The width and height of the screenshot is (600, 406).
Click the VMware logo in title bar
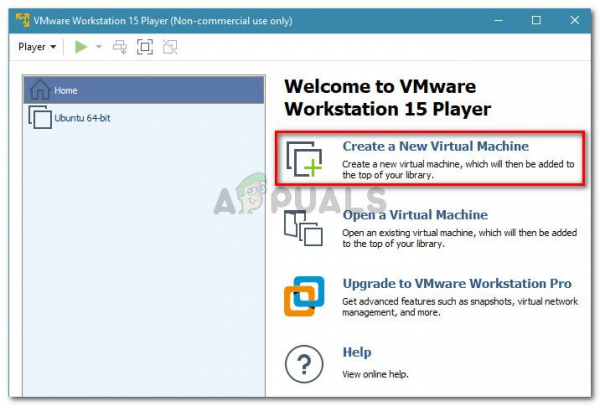(23, 20)
